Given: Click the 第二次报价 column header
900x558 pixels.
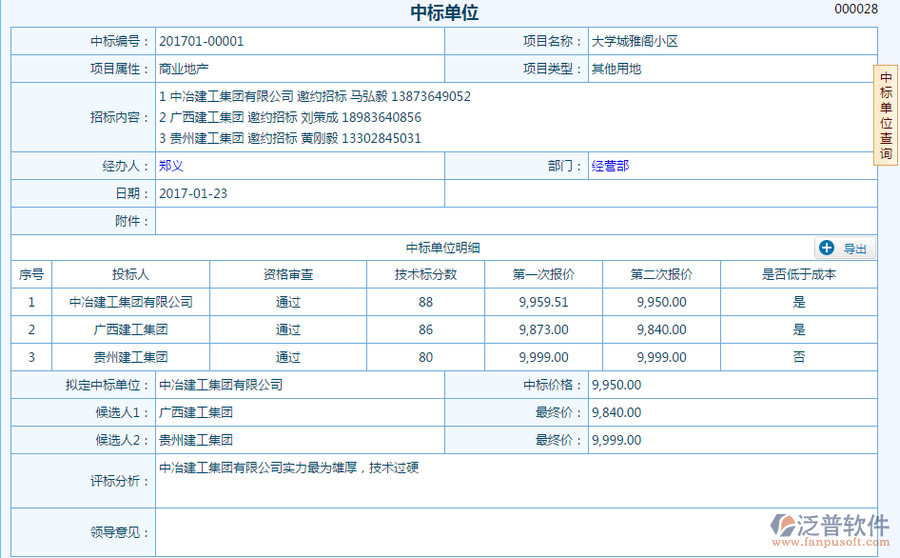Looking at the screenshot, I should (661, 274).
